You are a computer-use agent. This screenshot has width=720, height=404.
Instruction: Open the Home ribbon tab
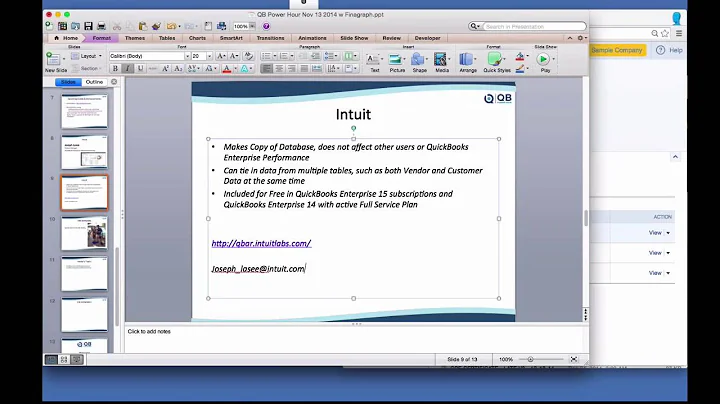[x=66, y=38]
